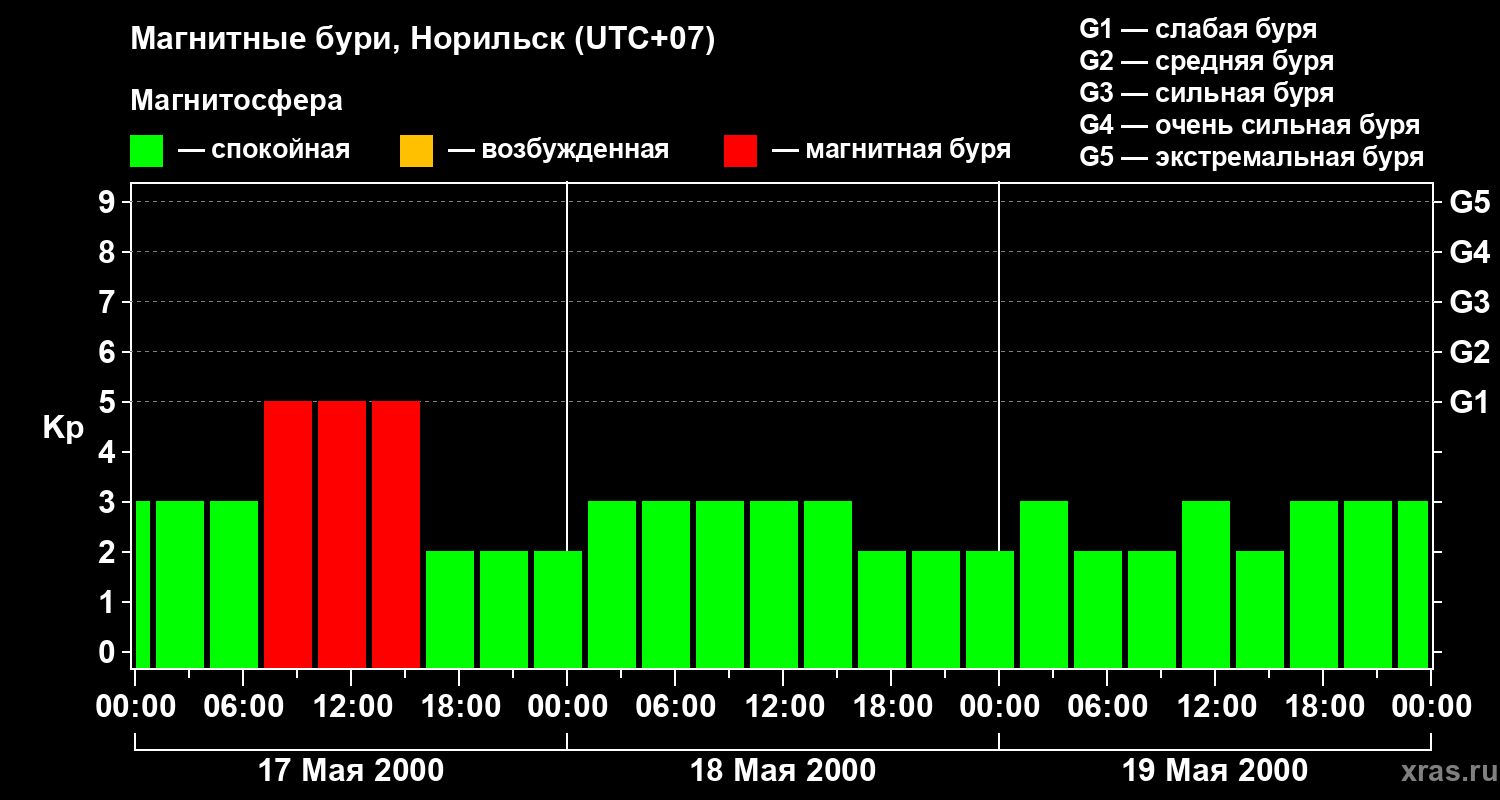
Task: Select the line 'G2 — средняя буря'
Action: pyautogui.click(x=1207, y=61)
